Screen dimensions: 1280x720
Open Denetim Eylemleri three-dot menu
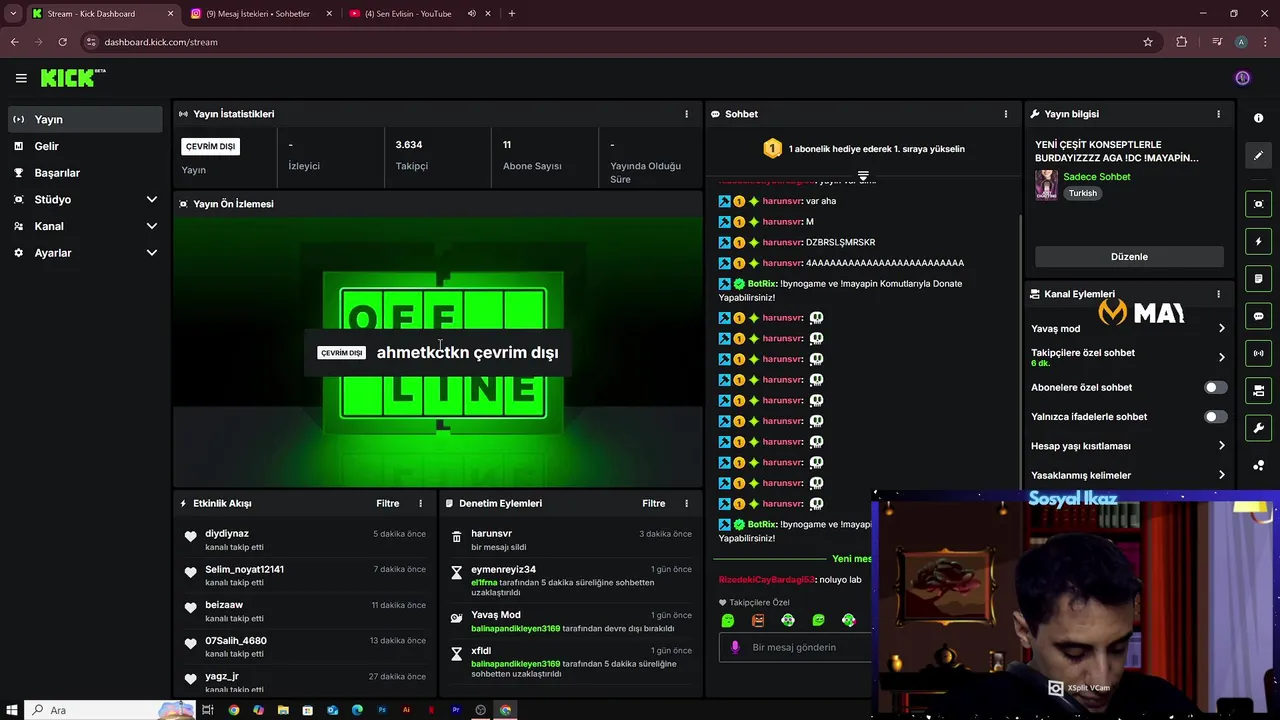tap(686, 503)
